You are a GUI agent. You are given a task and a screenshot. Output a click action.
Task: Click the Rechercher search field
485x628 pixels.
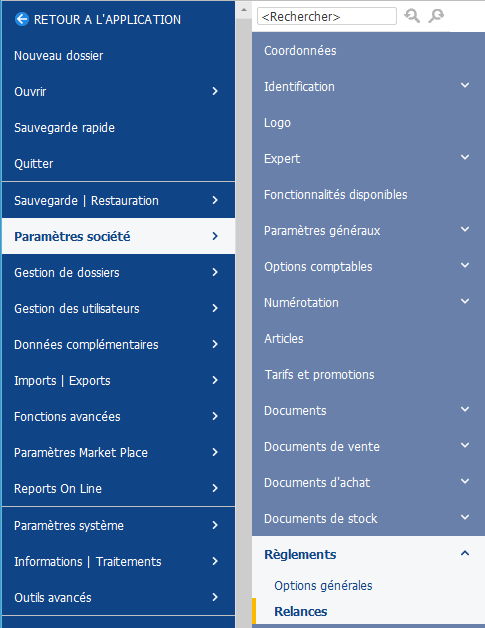click(x=327, y=16)
